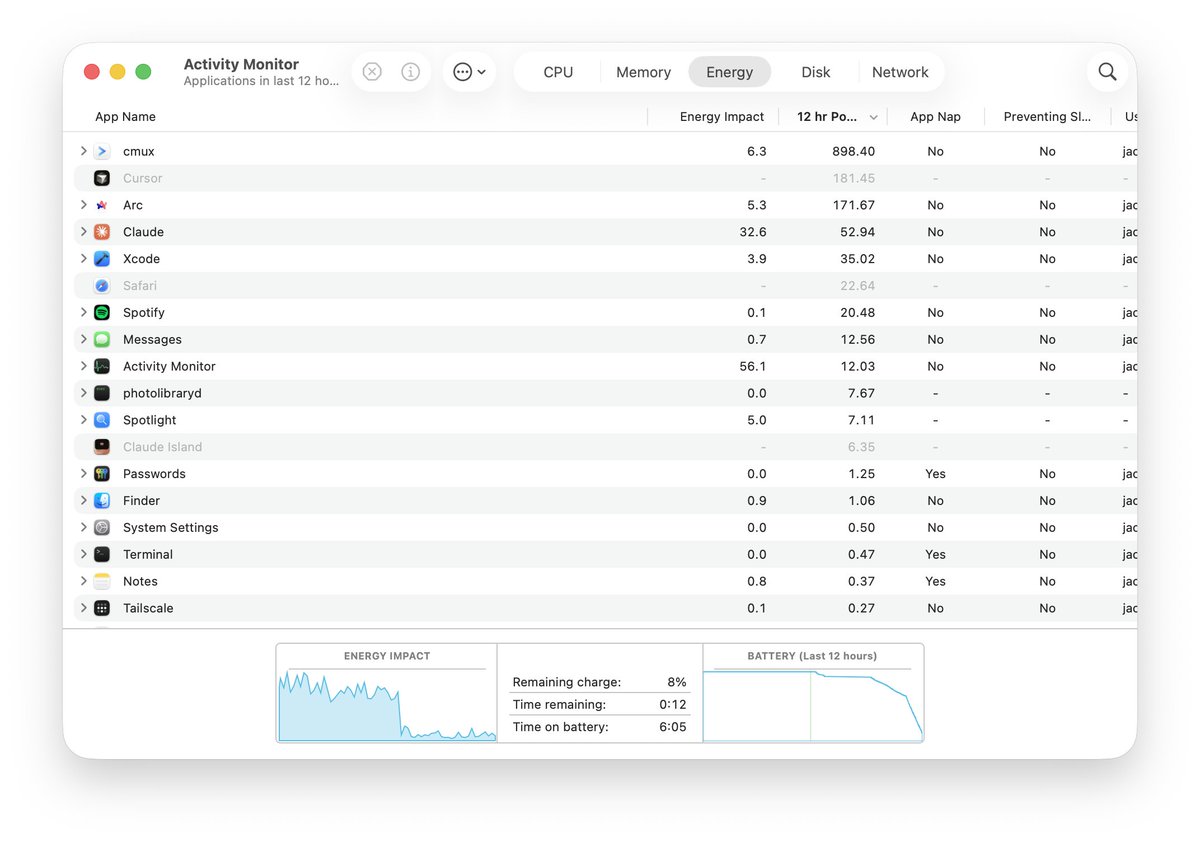Viewport: 1200px width, 842px height.
Task: Expand the Terminal process row
Action: tap(83, 555)
